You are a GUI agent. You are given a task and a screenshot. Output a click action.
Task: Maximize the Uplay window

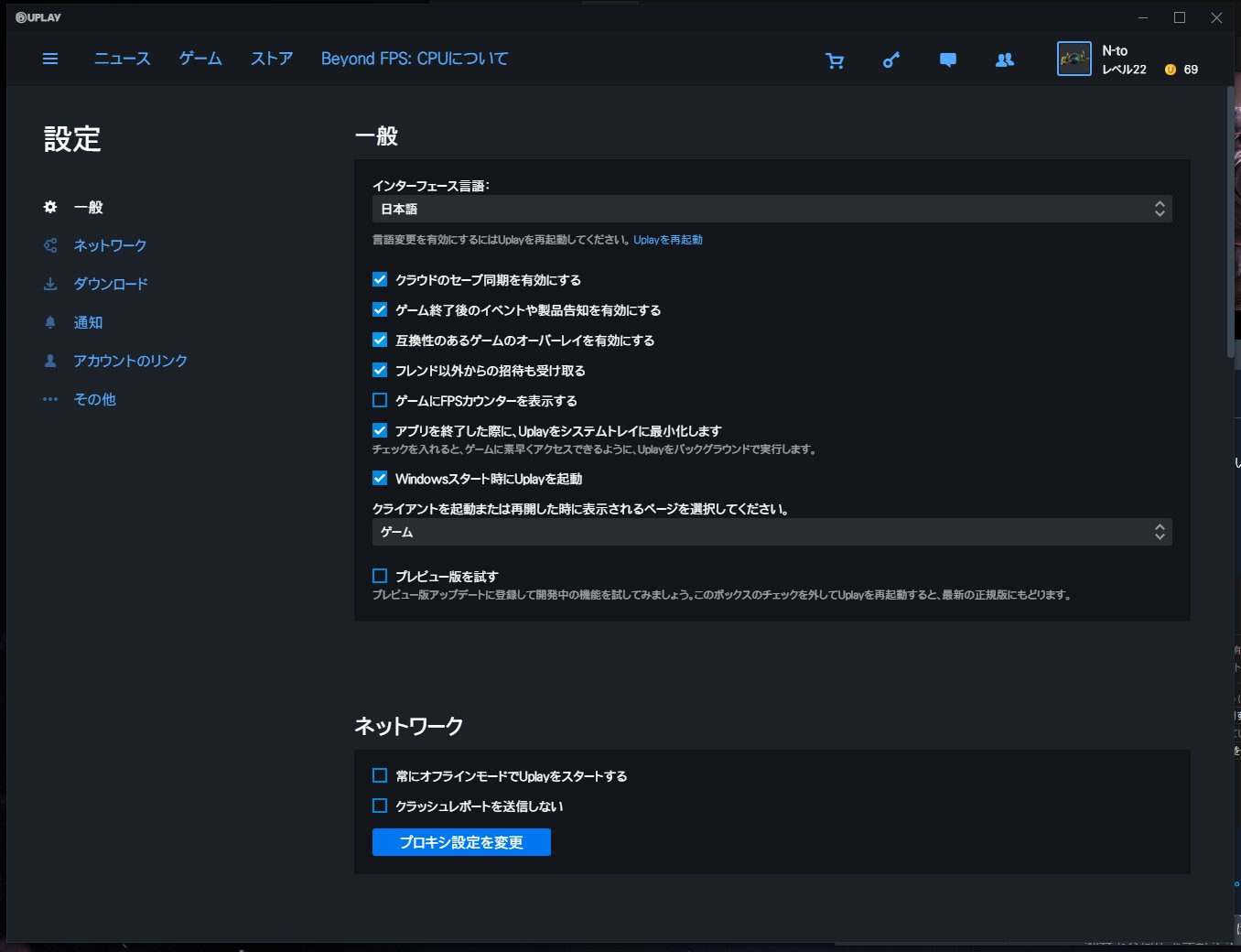pos(1180,17)
